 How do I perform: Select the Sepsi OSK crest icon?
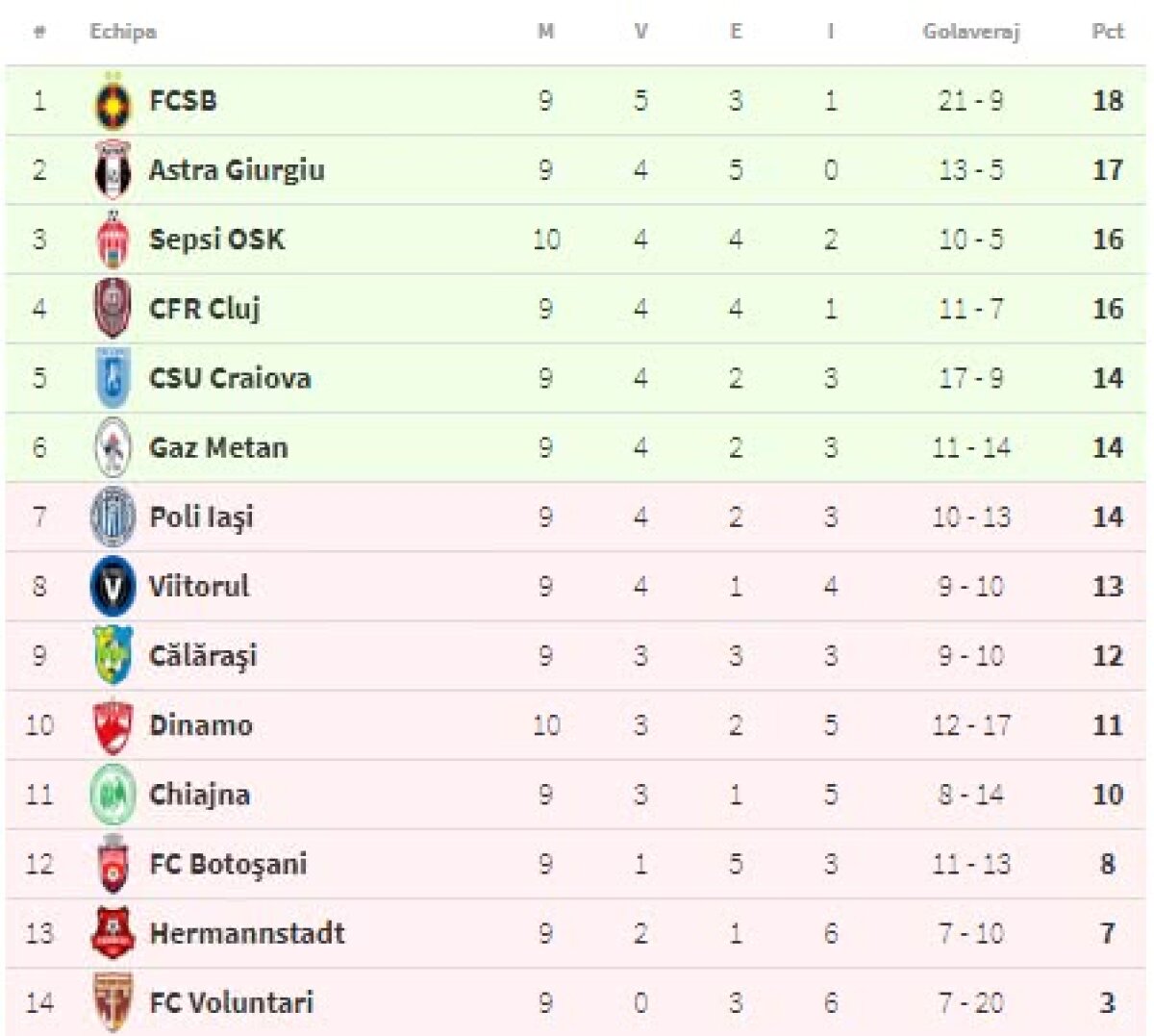[113, 240]
